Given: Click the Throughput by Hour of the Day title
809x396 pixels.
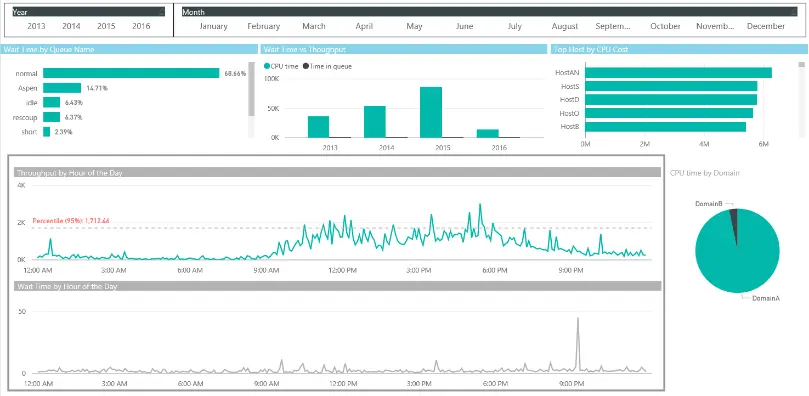Looking at the screenshot, I should click(x=70, y=173).
